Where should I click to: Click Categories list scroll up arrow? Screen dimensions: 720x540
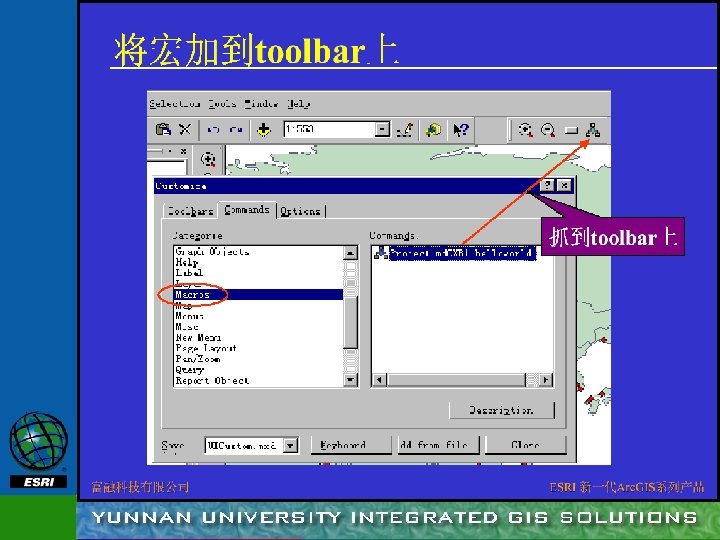point(350,253)
